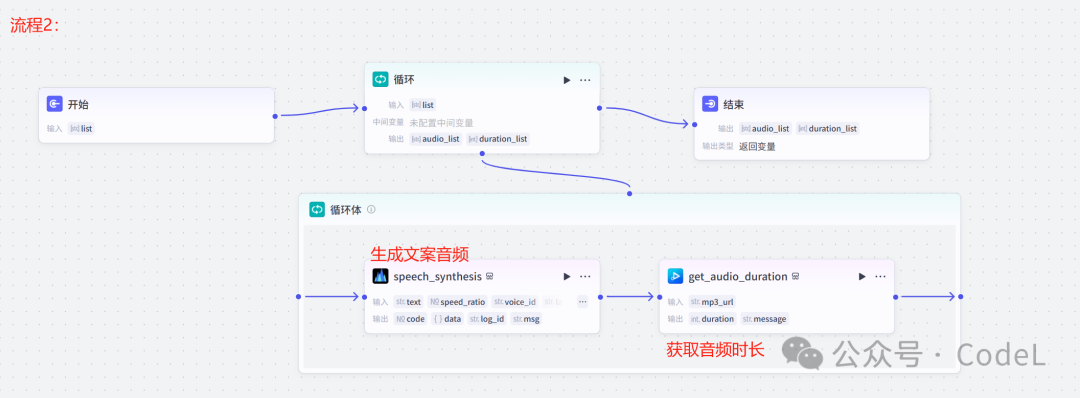This screenshot has width=1080, height=398.
Task: Click plugin badge icon beside get_audio_duration title
Action: pos(795,277)
